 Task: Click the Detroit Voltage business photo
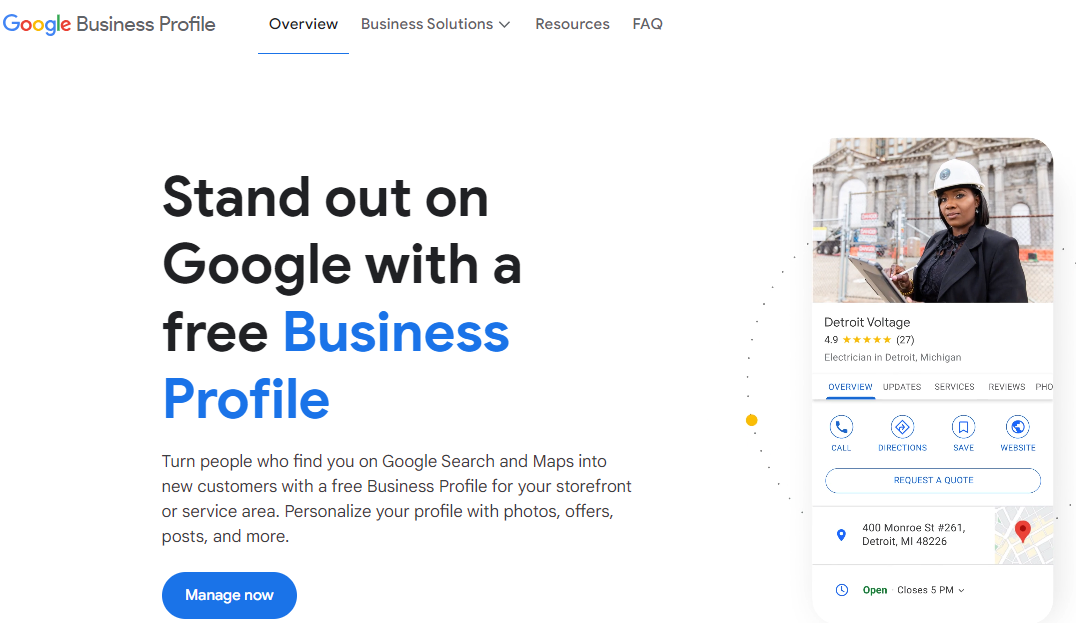tap(933, 220)
